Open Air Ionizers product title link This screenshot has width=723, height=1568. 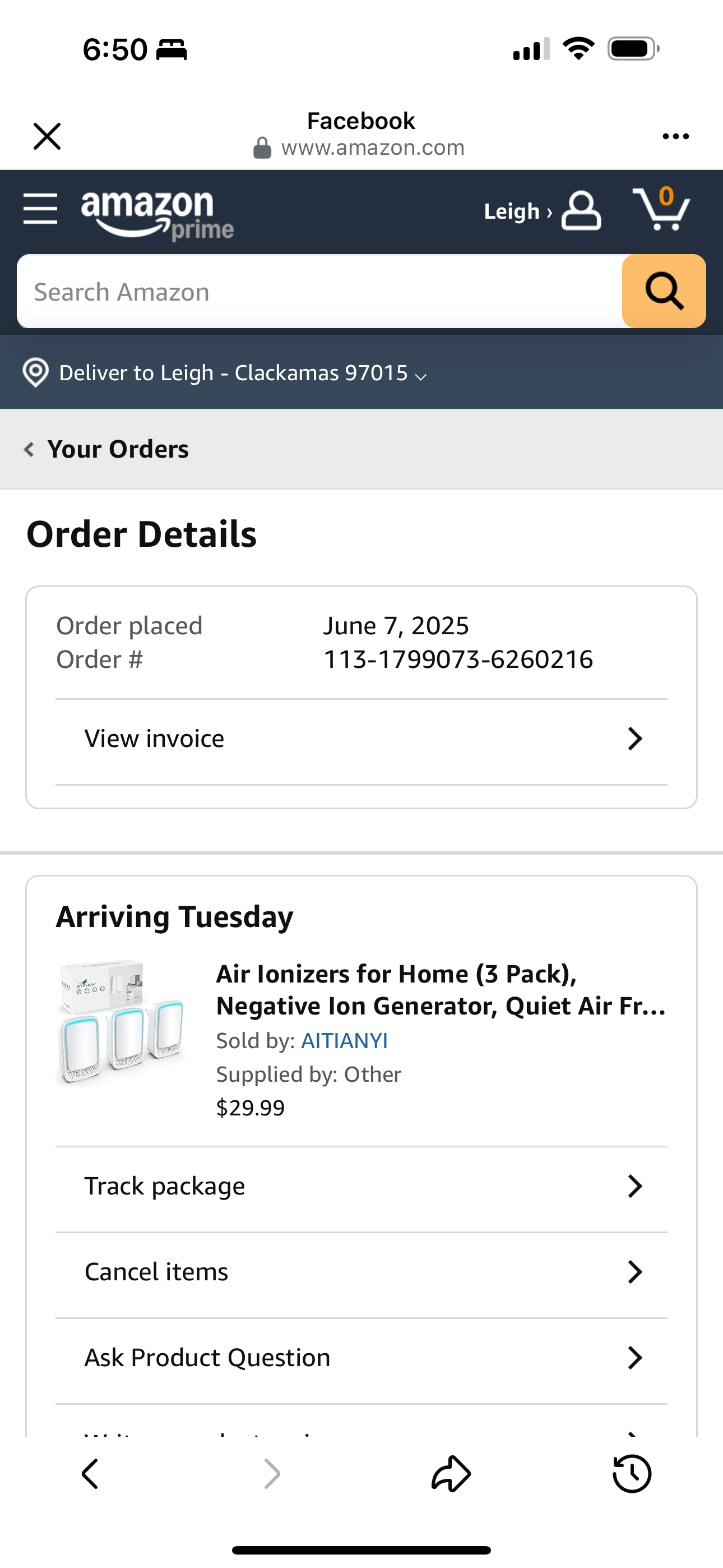pyautogui.click(x=441, y=990)
